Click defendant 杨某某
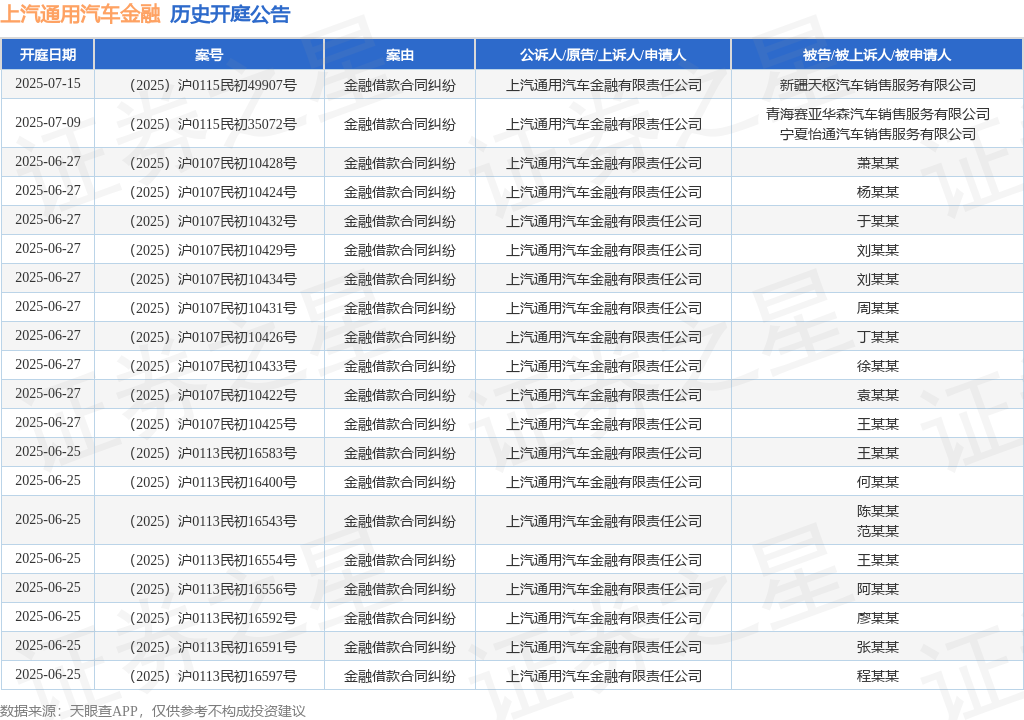This screenshot has height=720, width=1024. point(878,192)
